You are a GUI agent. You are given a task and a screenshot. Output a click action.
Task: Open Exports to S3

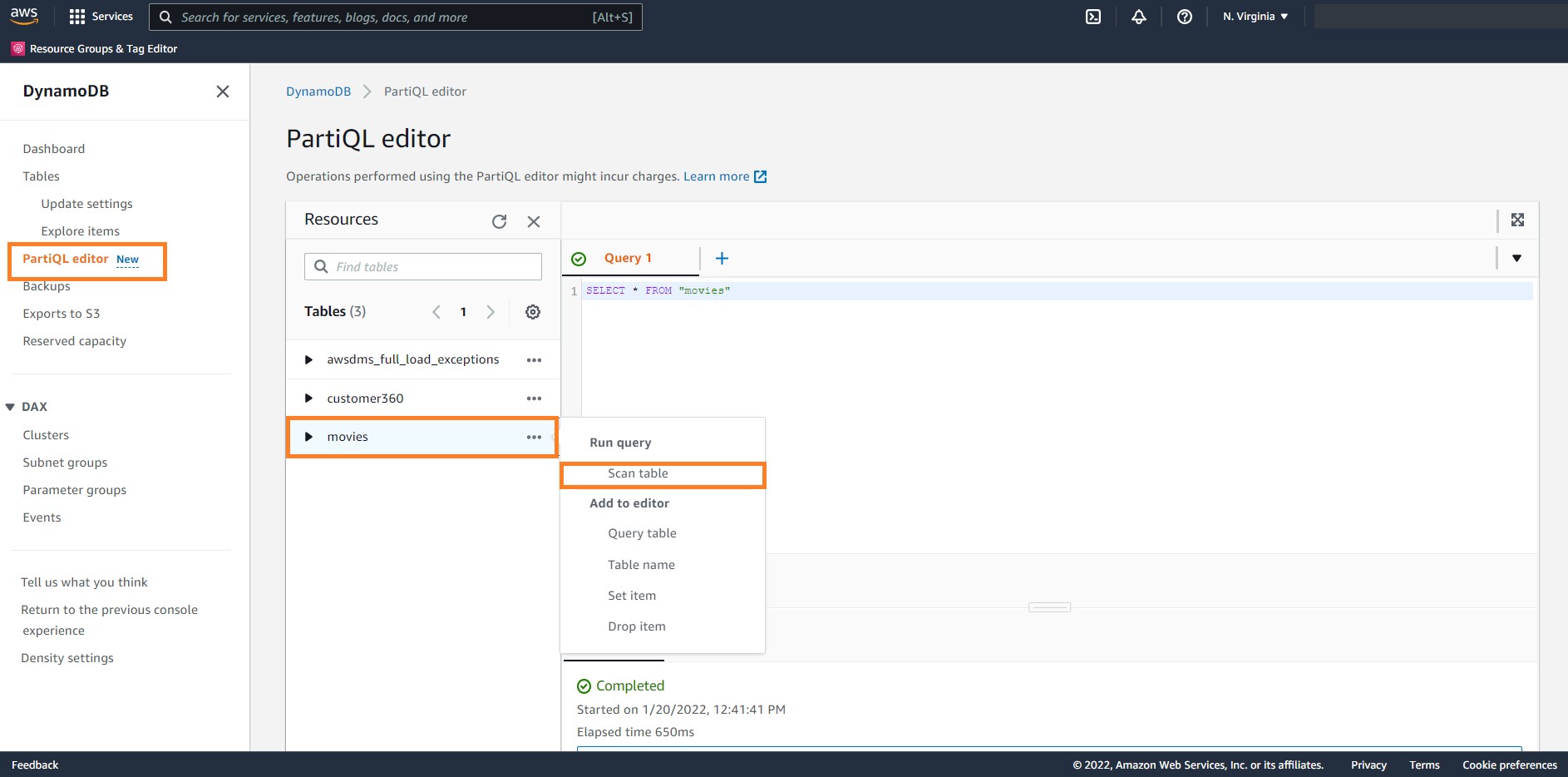[62, 314]
